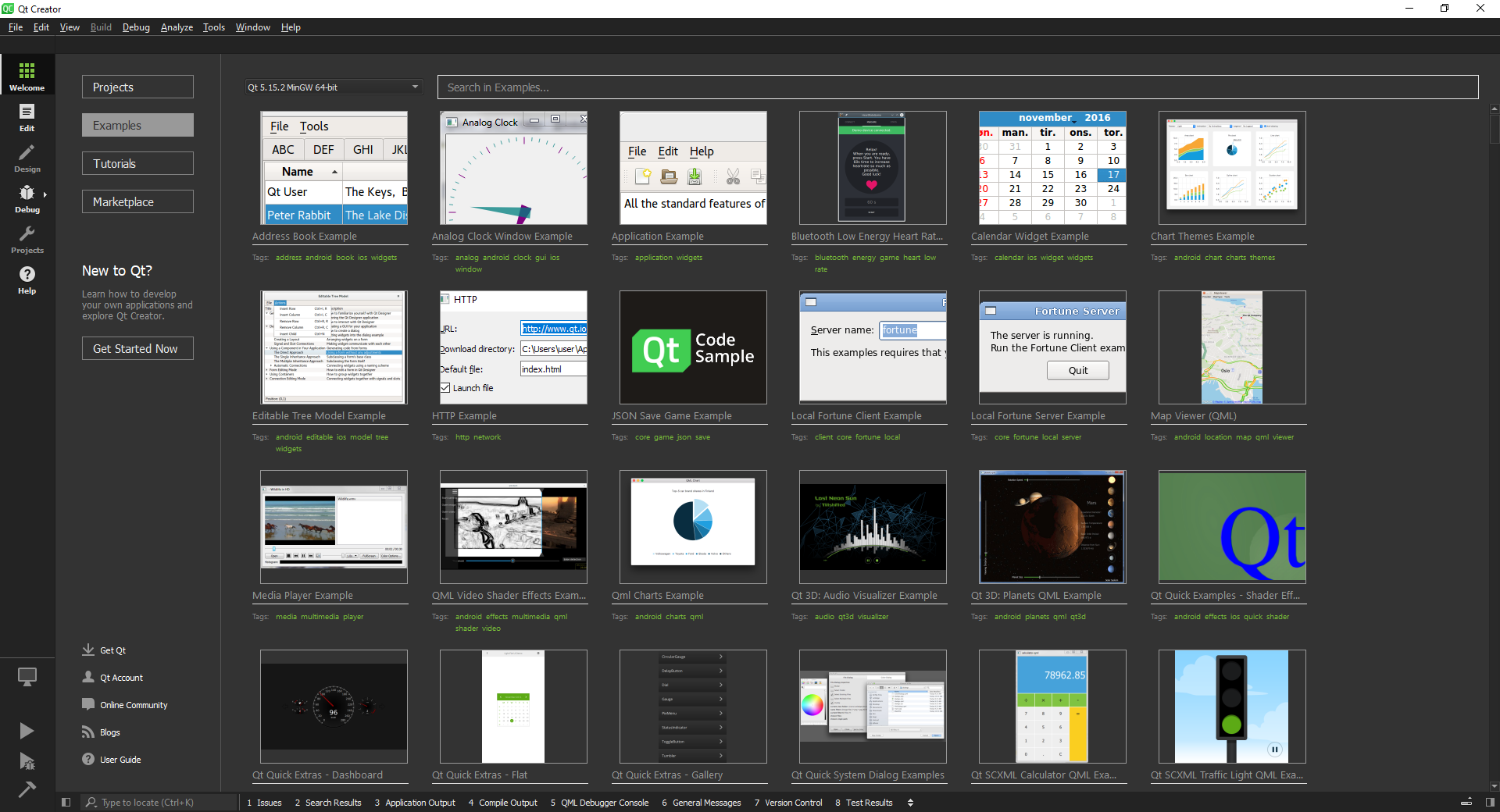Open the Help mode
Viewport: 1500px width, 812px height.
point(27,279)
